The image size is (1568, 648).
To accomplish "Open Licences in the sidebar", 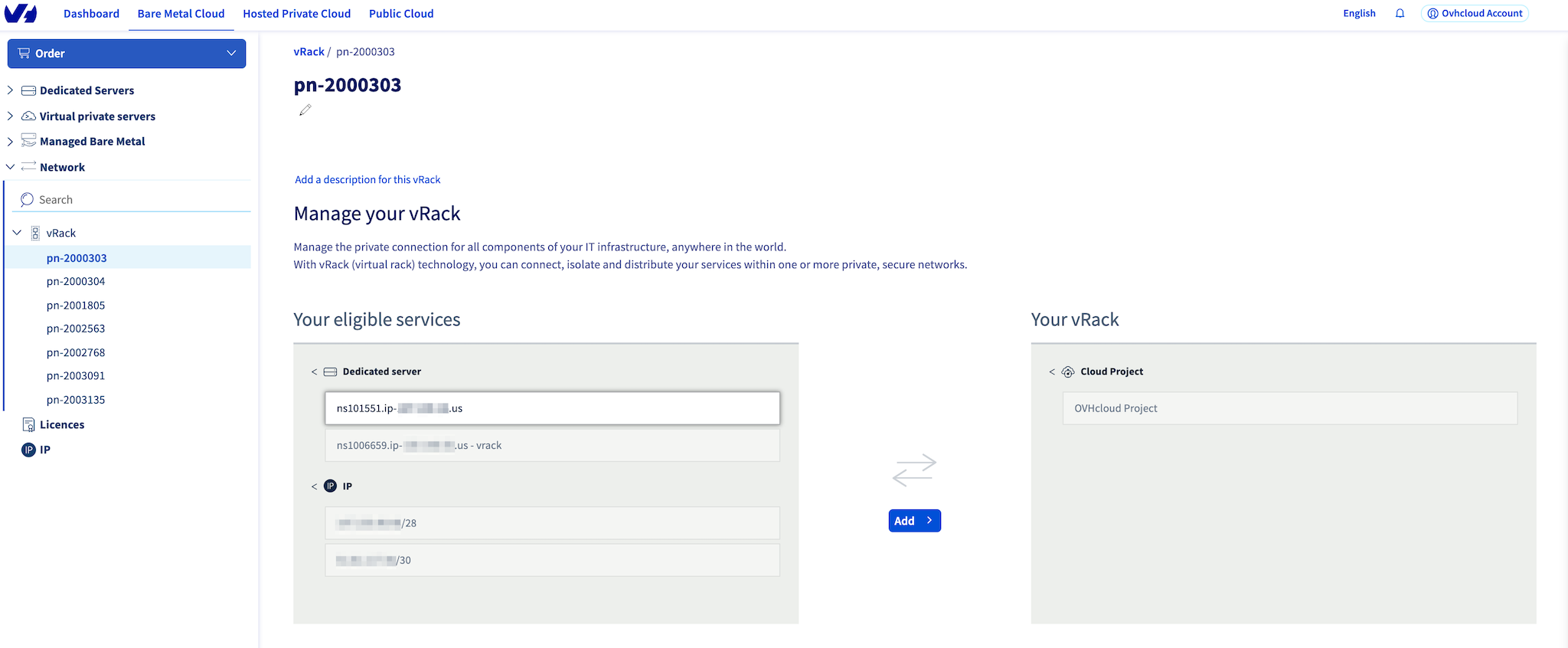I will pos(62,424).
